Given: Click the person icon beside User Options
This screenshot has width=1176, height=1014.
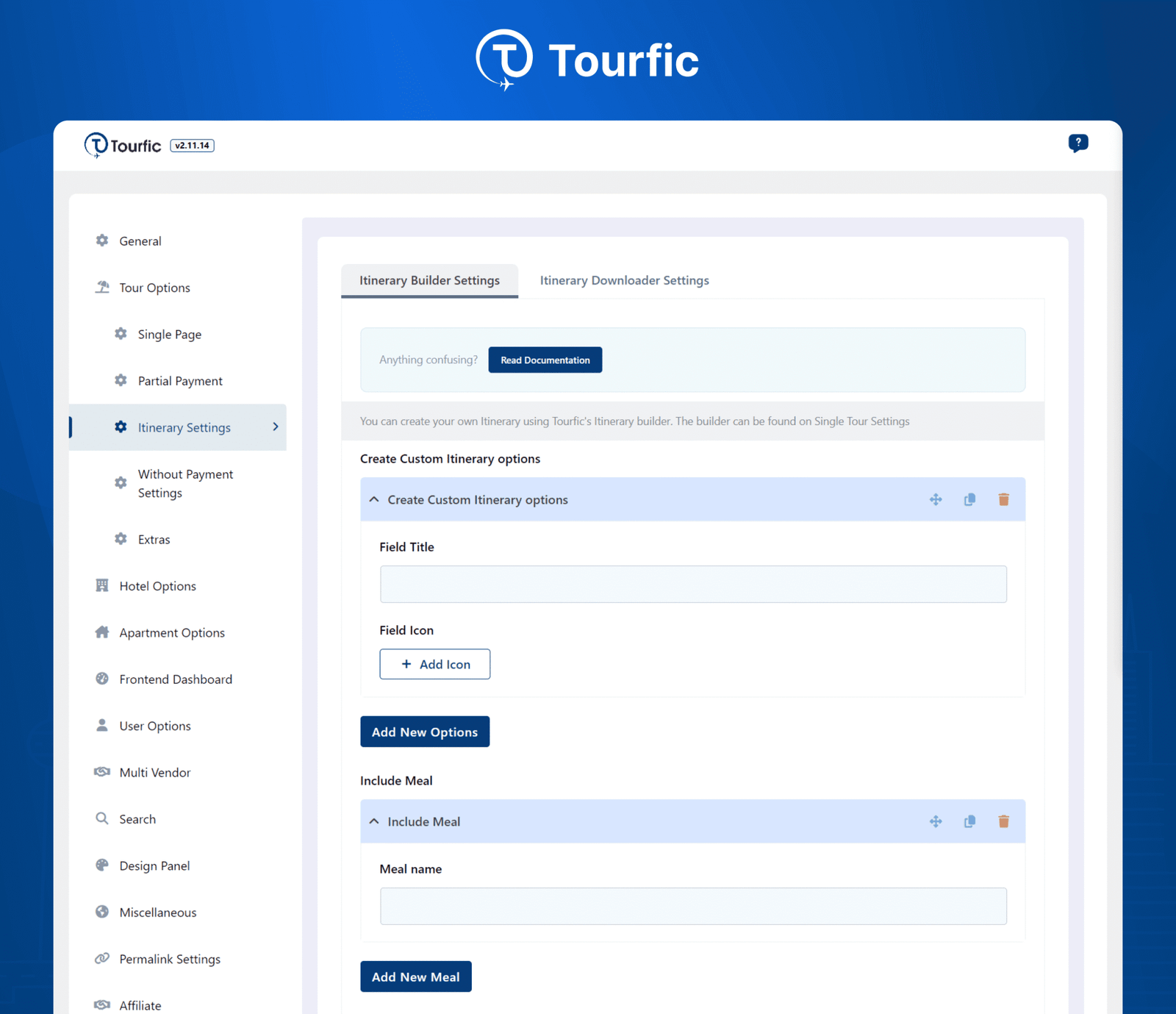Looking at the screenshot, I should click(102, 725).
